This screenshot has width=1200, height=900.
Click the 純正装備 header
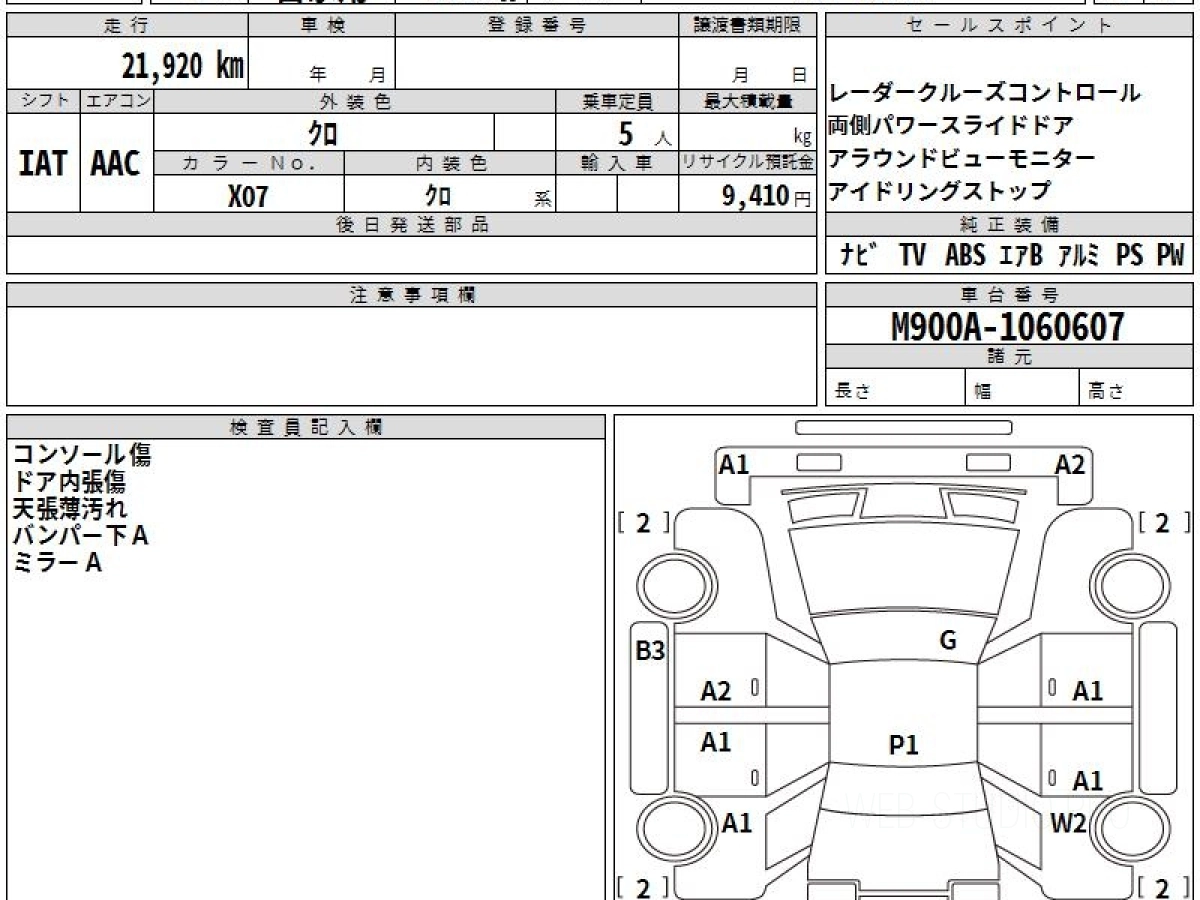(1009, 225)
